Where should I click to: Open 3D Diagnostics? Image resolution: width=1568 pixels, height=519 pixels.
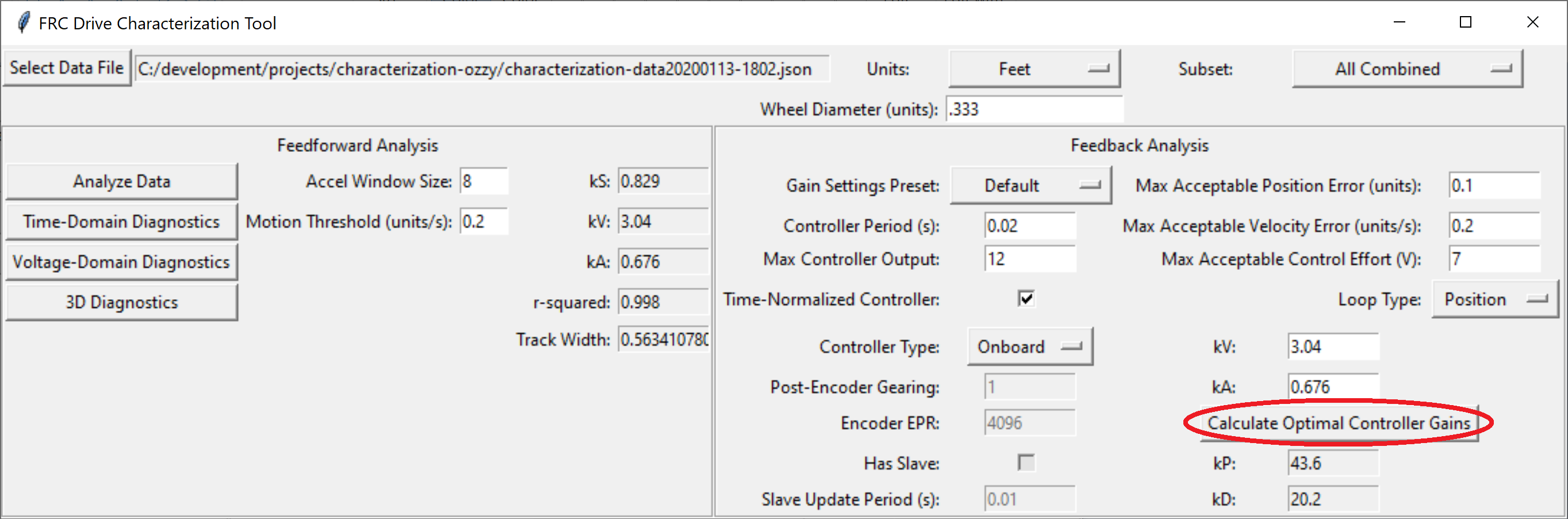[x=121, y=302]
